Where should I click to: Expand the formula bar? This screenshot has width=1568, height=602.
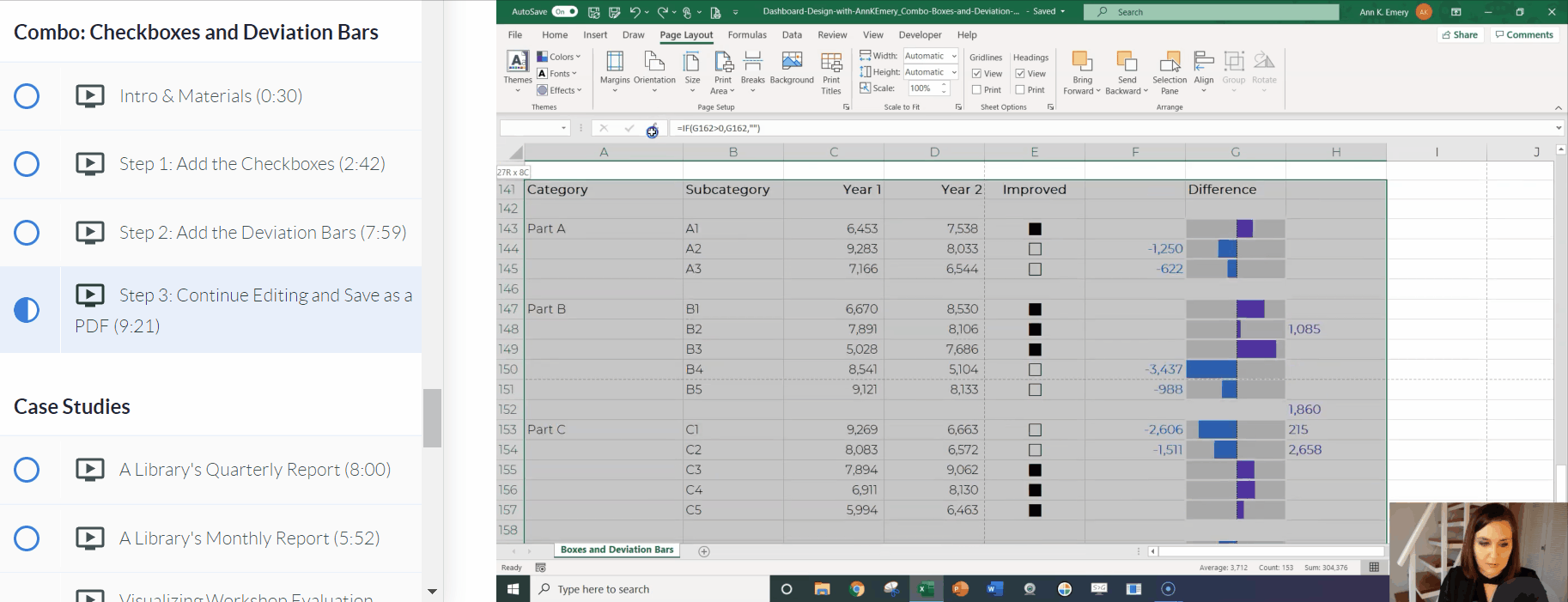point(1558,128)
